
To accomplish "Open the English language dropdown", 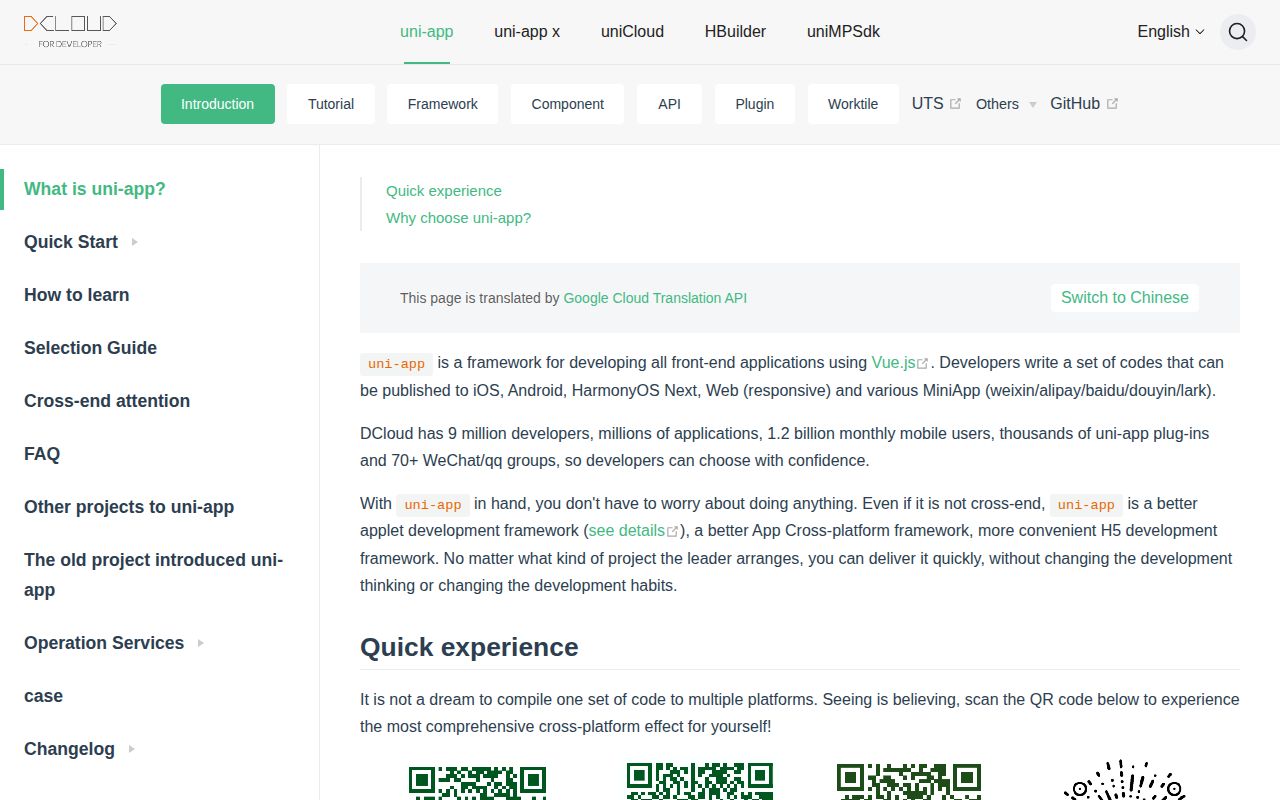I will (1171, 32).
